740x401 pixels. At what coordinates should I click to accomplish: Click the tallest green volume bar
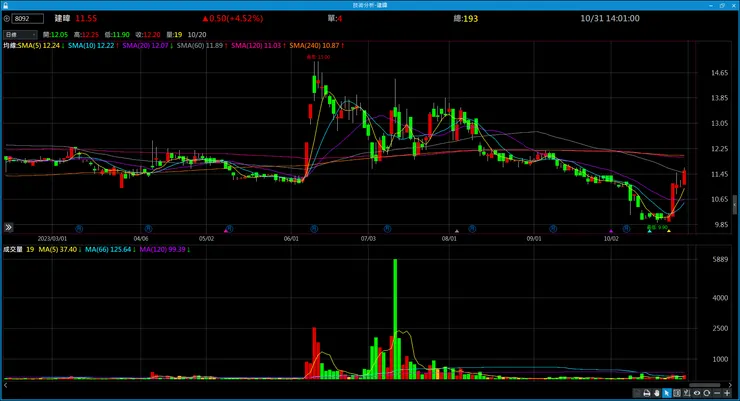(x=395, y=319)
